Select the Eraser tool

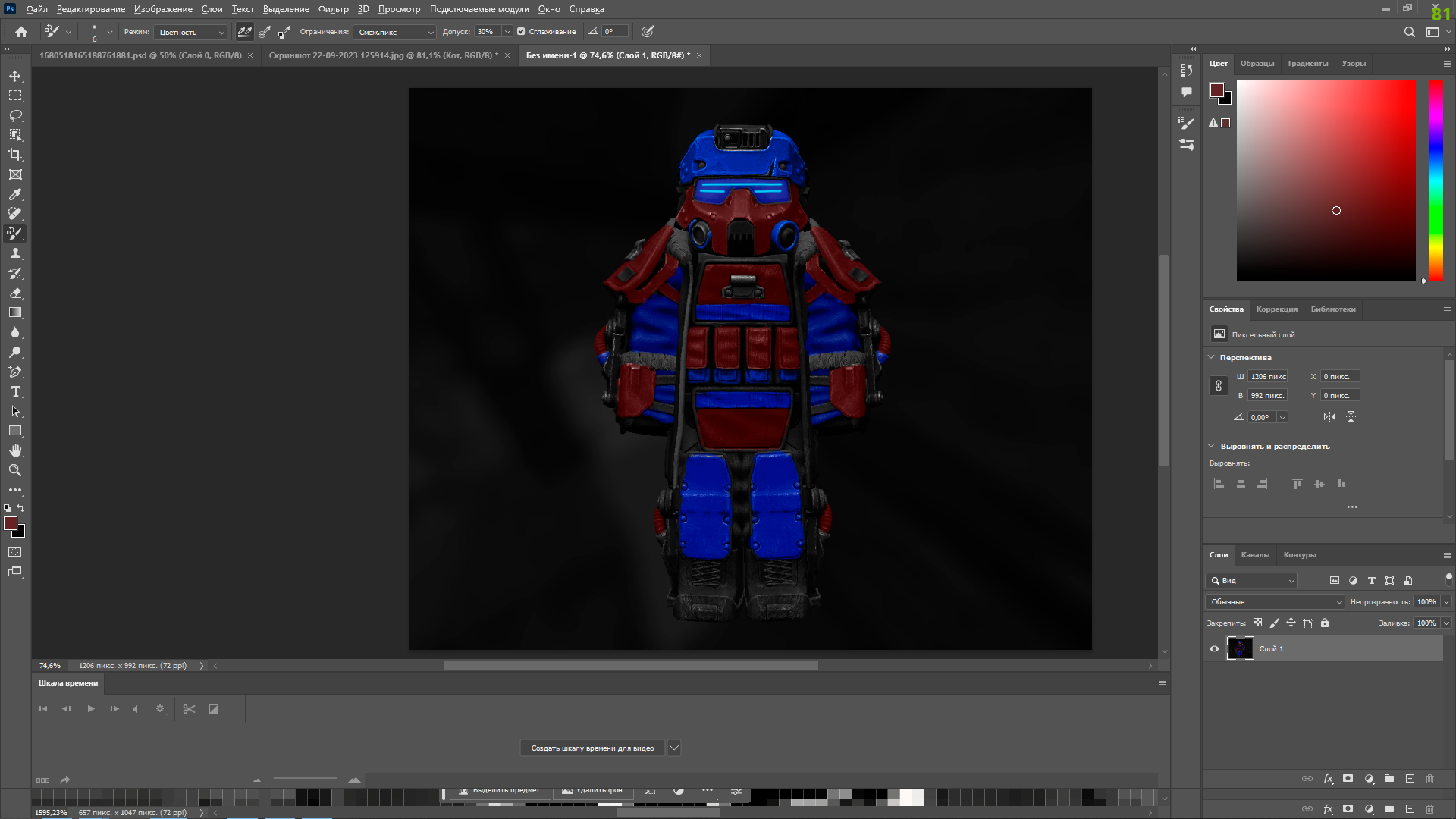coord(15,293)
